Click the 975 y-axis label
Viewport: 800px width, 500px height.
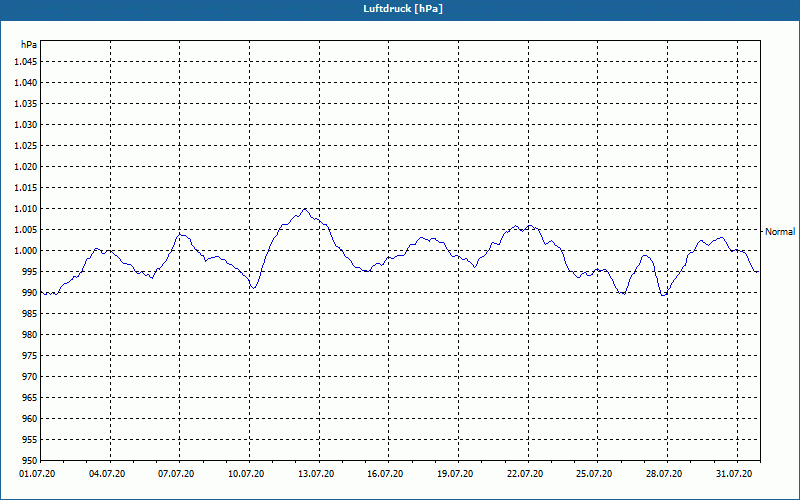pyautogui.click(x=30, y=356)
